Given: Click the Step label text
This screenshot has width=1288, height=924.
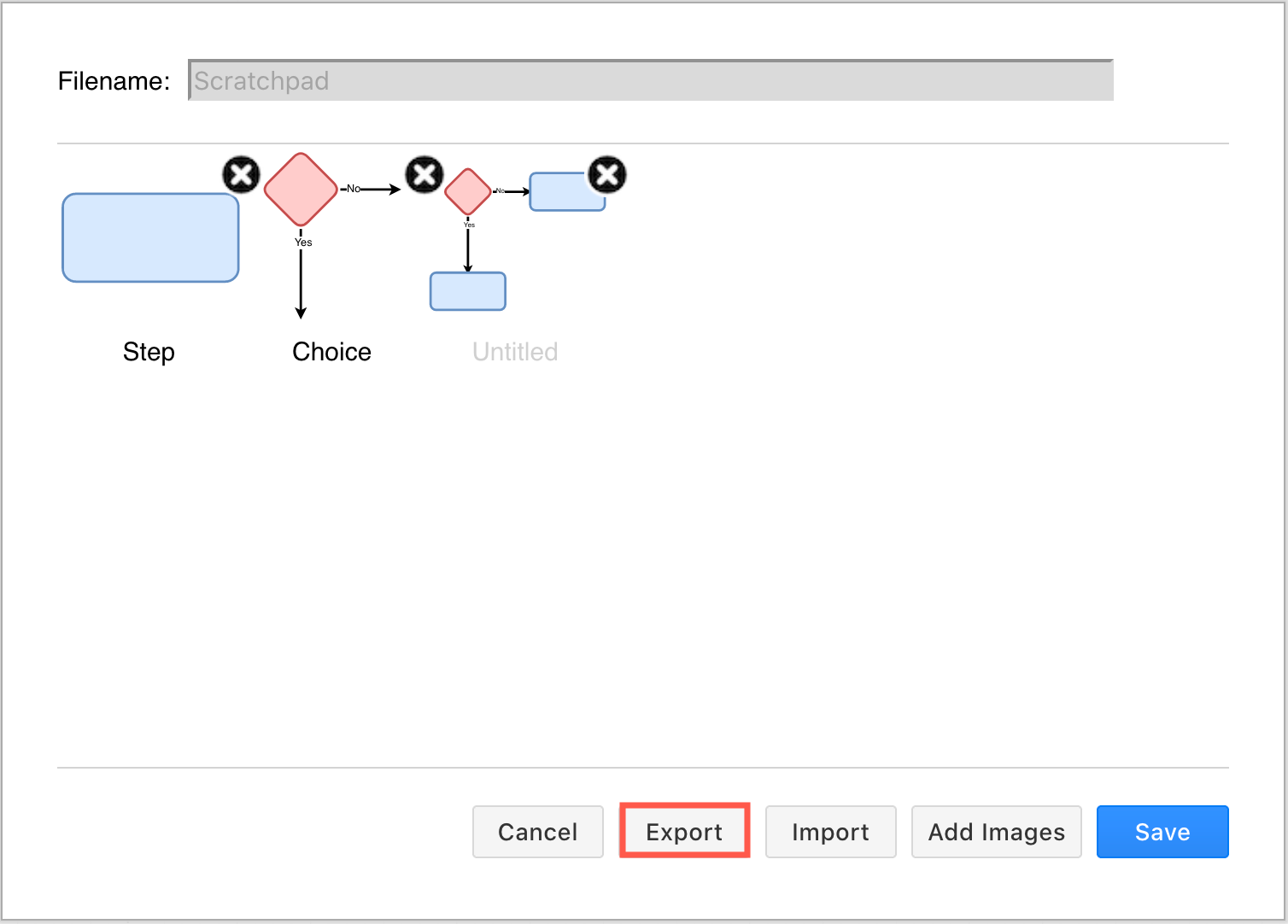Looking at the screenshot, I should pos(149,351).
